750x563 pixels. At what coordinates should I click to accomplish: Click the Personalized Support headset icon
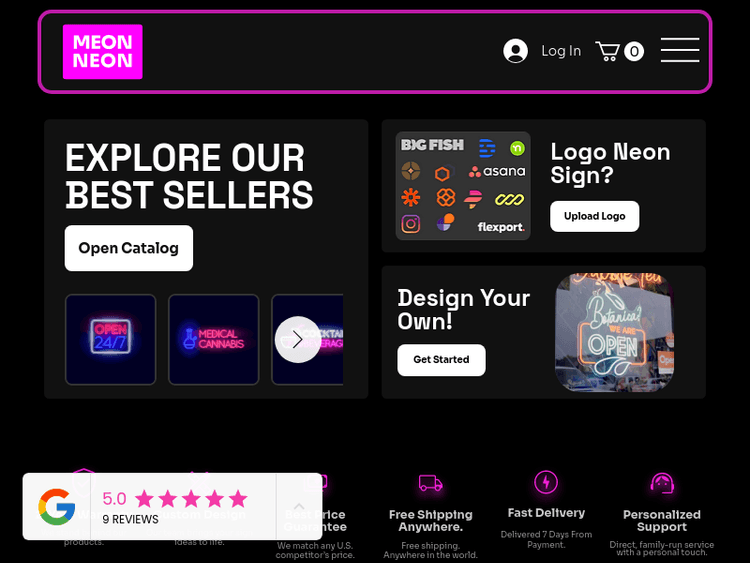click(662, 484)
